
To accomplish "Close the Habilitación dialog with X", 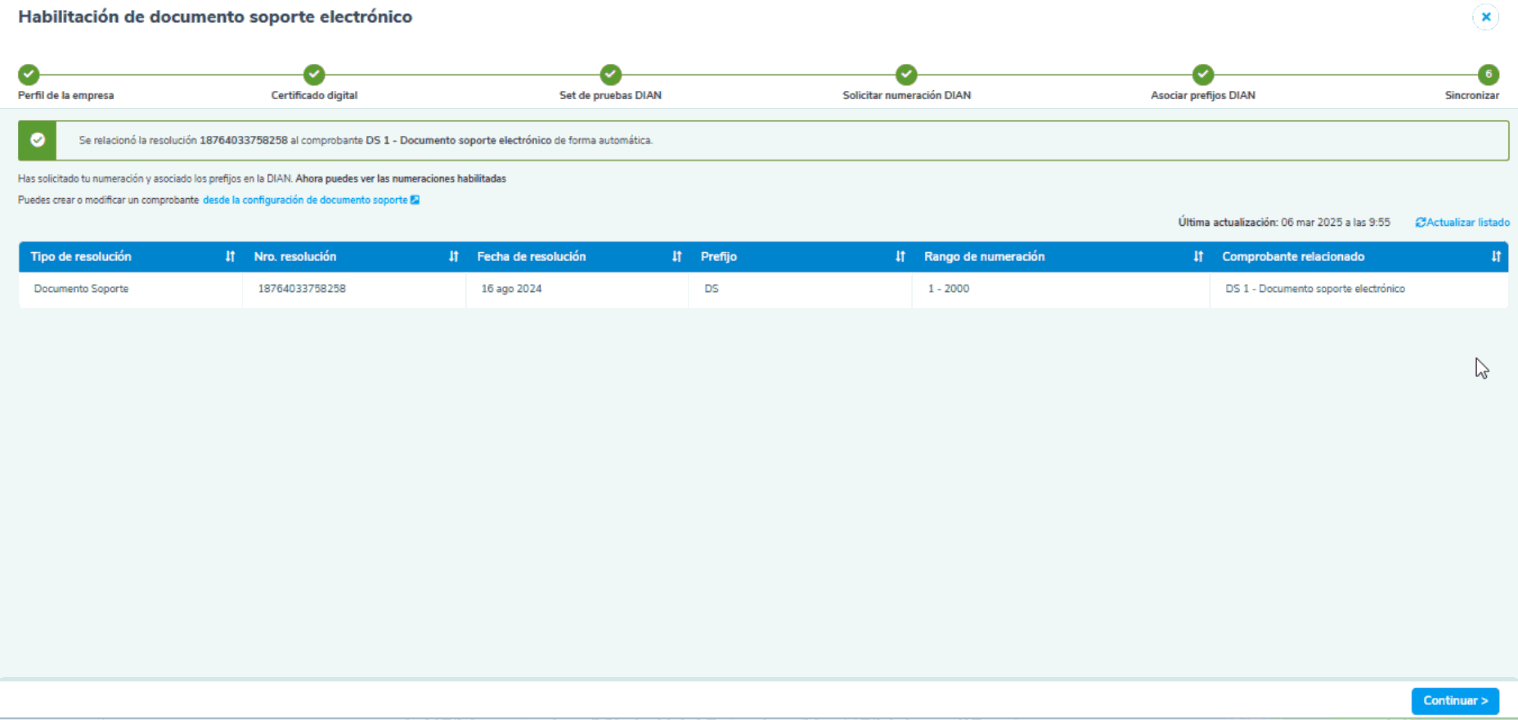I will [1486, 17].
